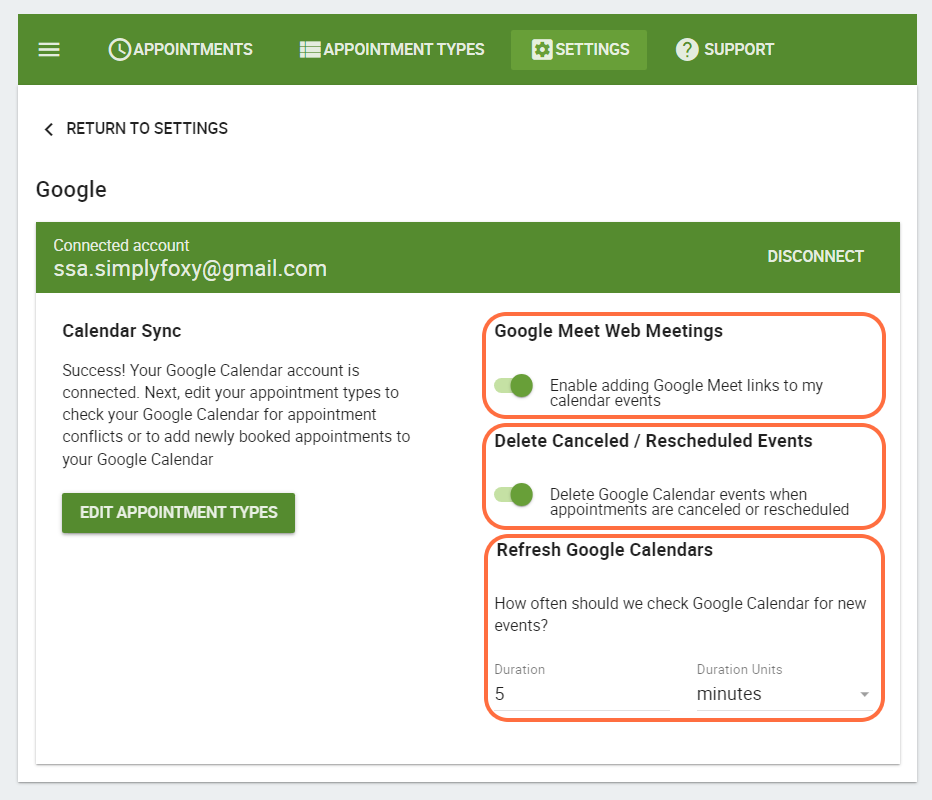
Task: Click the clock icon beside Appointments
Action: [x=119, y=49]
